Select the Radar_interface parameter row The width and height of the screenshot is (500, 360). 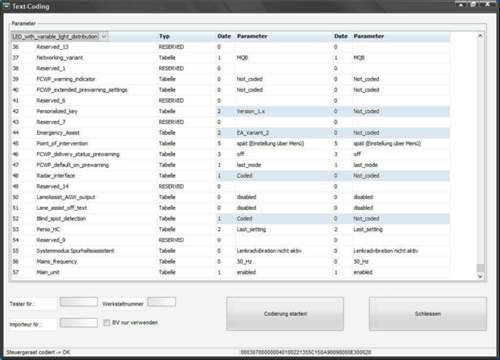click(230, 176)
